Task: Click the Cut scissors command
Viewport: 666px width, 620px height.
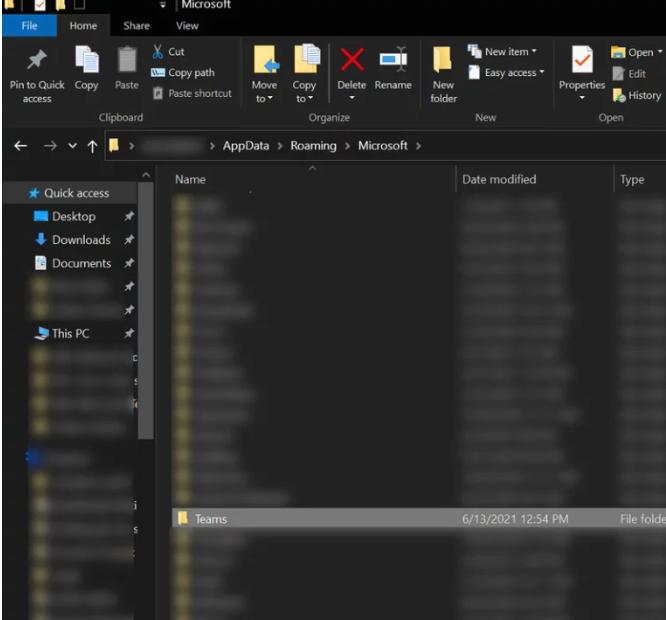Action: 168,52
